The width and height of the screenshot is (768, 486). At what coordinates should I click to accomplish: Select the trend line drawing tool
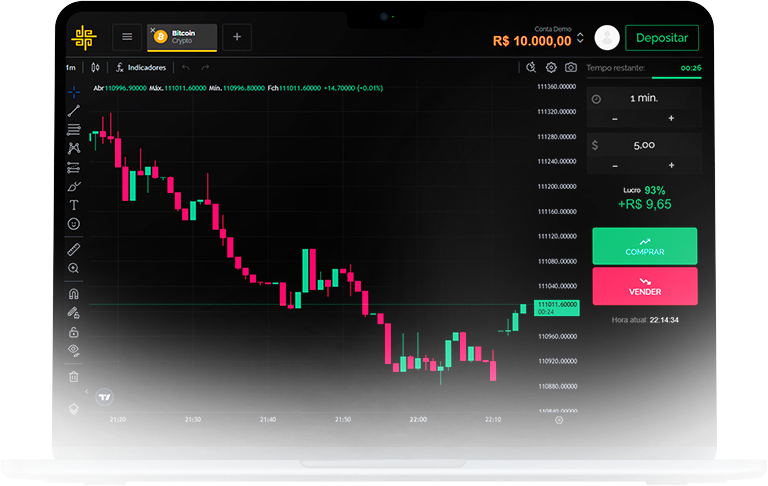73,110
